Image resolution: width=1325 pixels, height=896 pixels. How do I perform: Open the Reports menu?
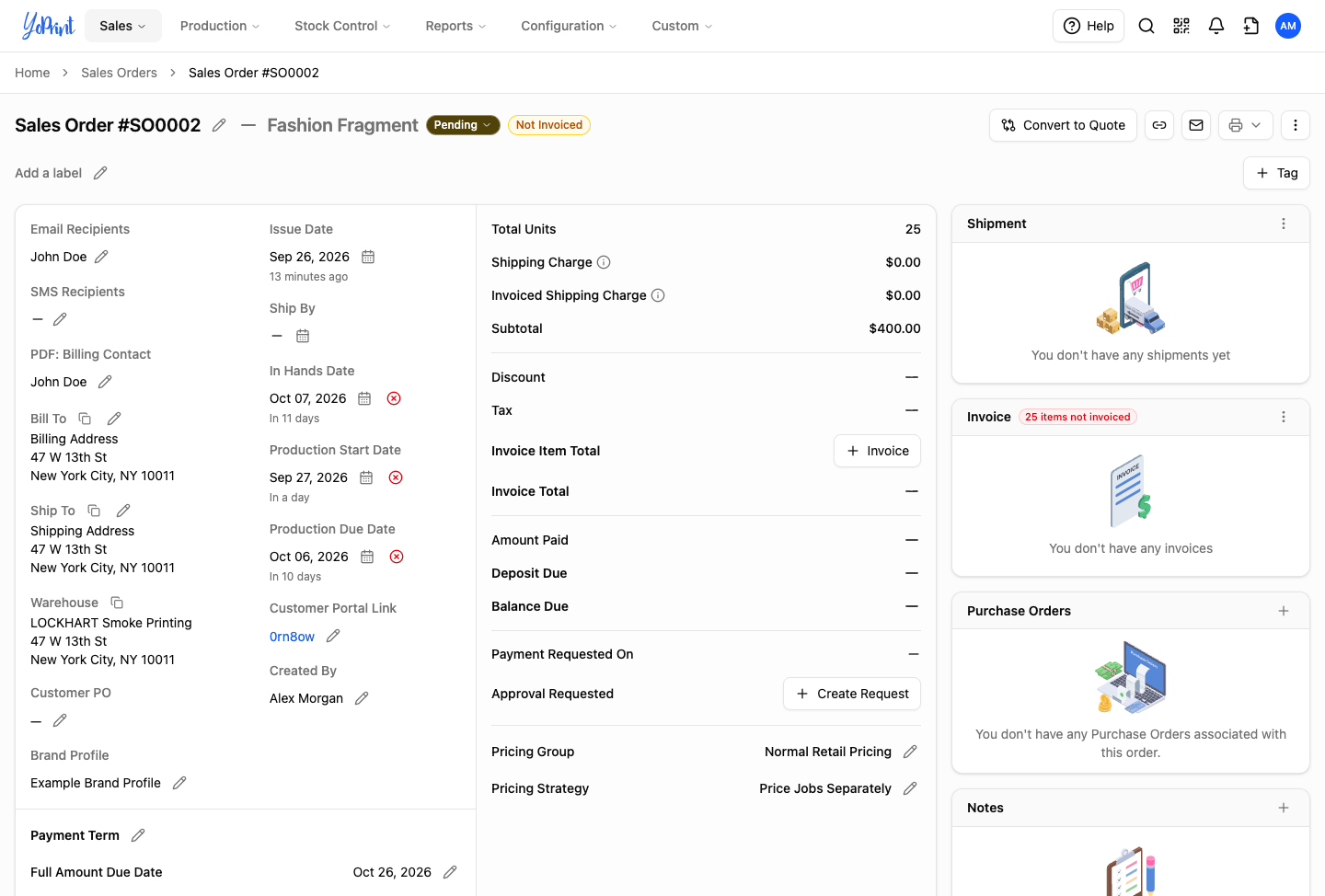(455, 26)
